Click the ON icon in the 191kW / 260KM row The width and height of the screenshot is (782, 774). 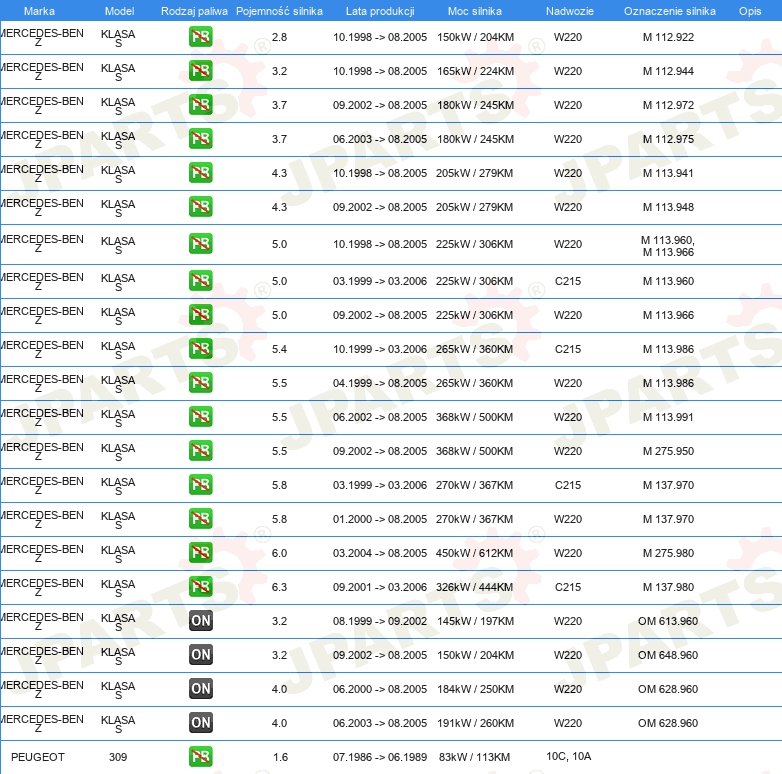tap(200, 723)
